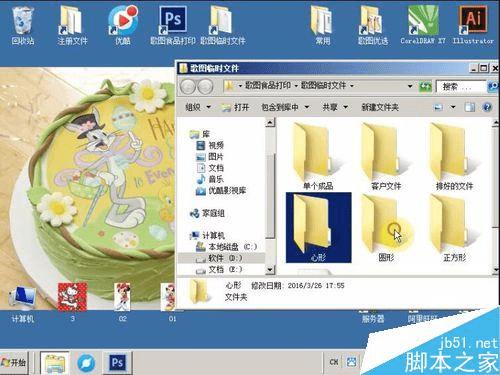
Task: Open the Recycle Bin desktop icon
Action: click(x=23, y=25)
